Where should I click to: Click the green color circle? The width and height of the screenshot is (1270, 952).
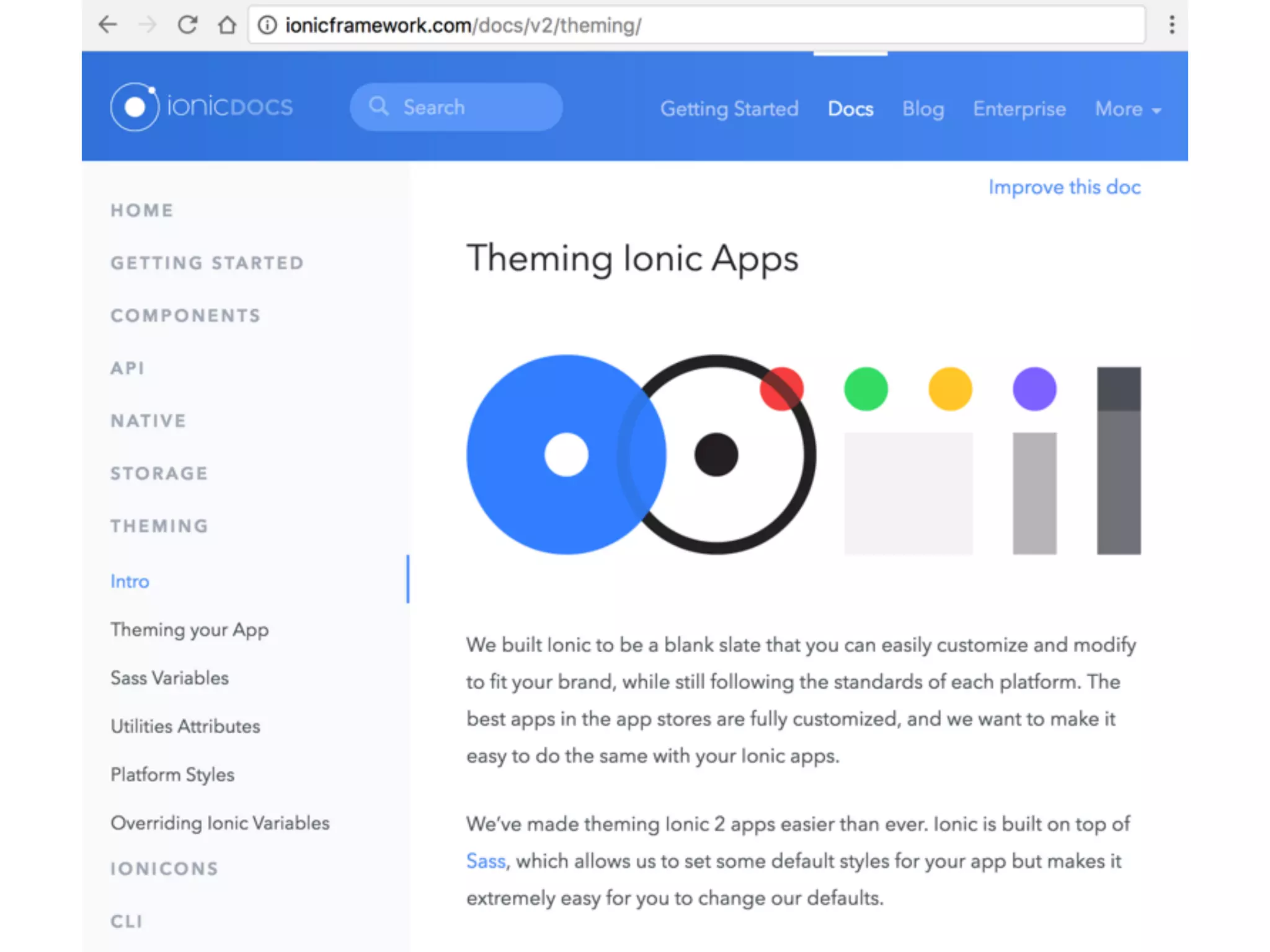tap(866, 389)
